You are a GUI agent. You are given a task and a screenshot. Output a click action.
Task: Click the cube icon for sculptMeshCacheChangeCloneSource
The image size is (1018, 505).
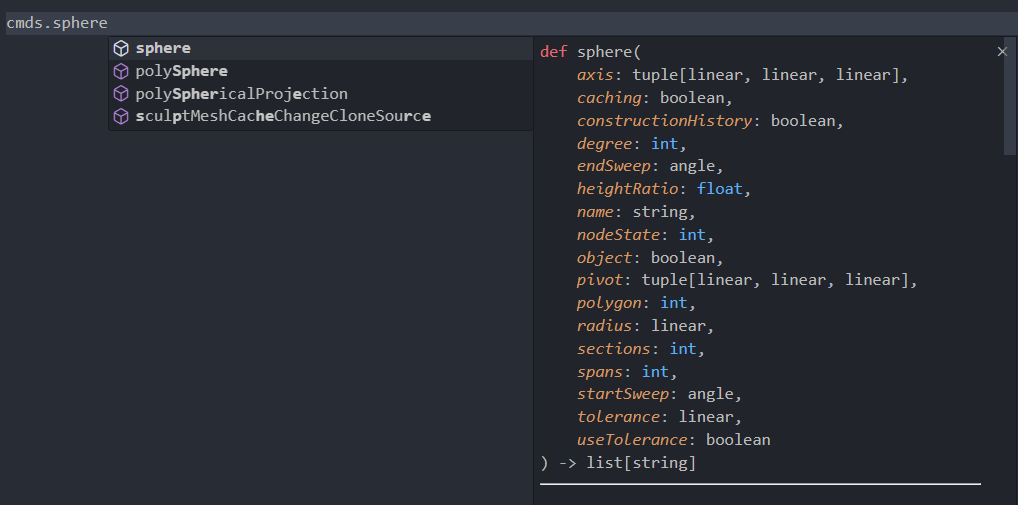tap(121, 117)
